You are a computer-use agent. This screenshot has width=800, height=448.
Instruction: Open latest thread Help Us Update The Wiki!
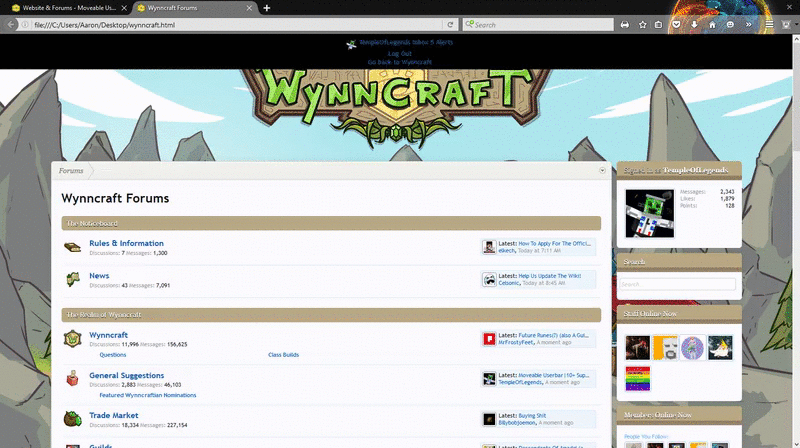click(x=549, y=276)
